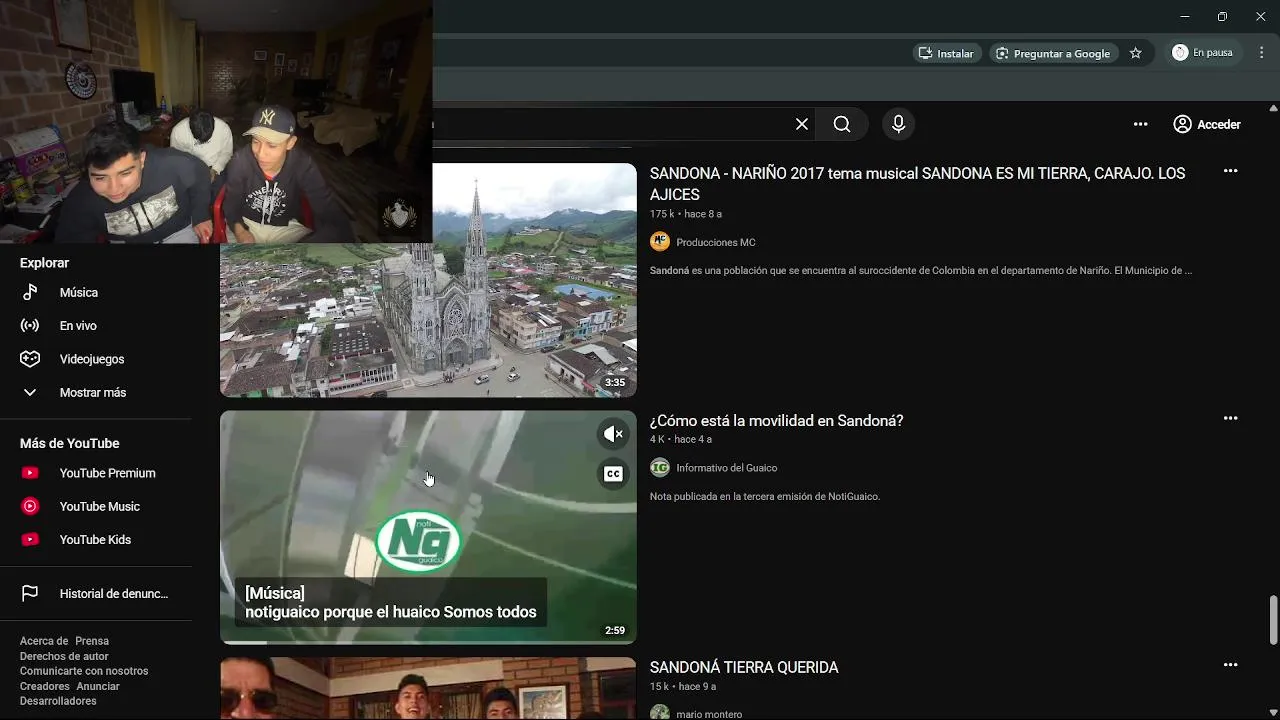
Task: Open Historial de denuncias entry text
Action: 114,593
